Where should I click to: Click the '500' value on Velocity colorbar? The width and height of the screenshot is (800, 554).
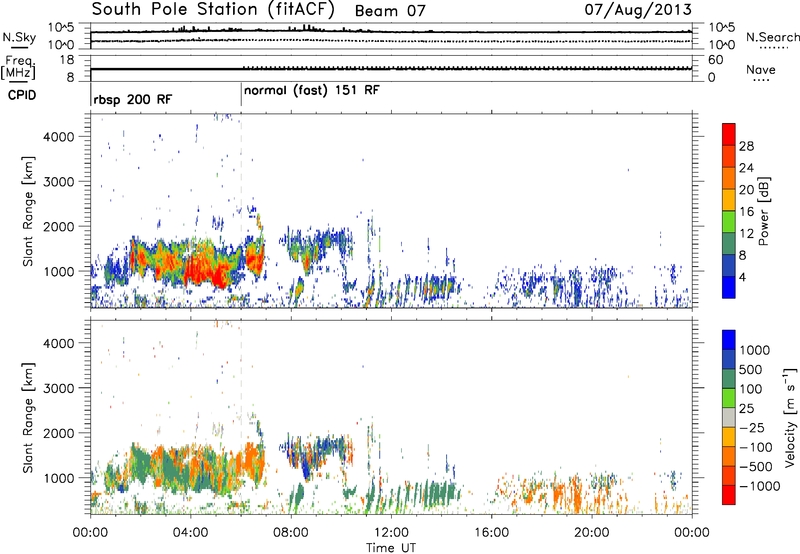751,370
